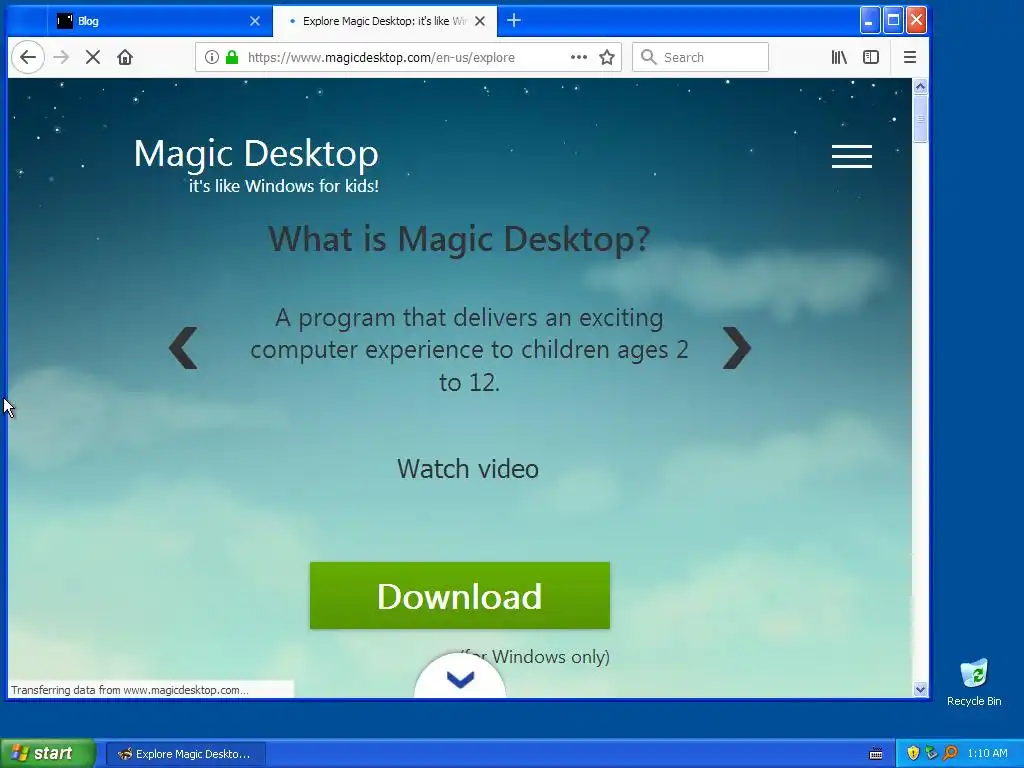
Task: Toggle the sidebar view icon
Action: [871, 57]
